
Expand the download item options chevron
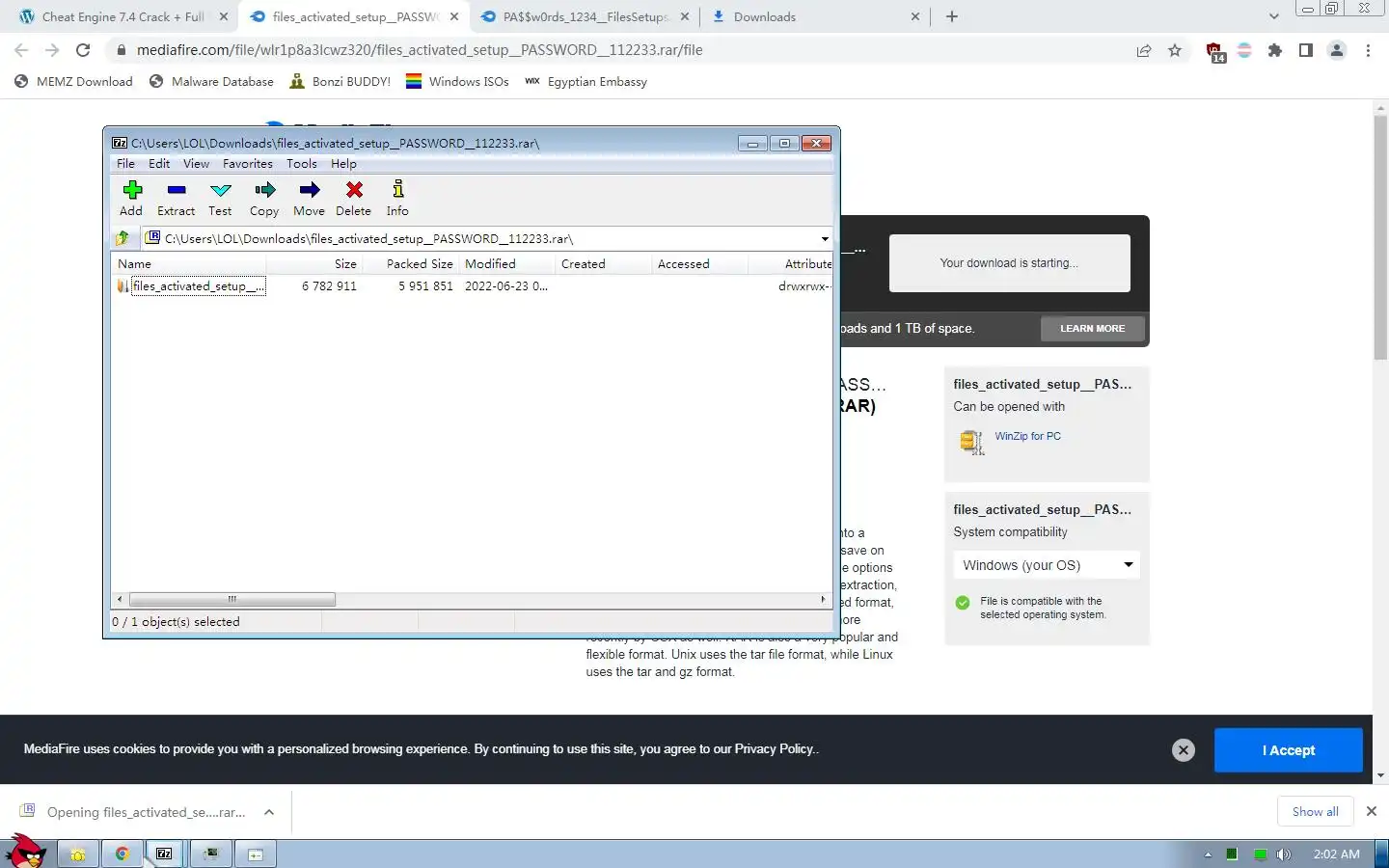(269, 812)
